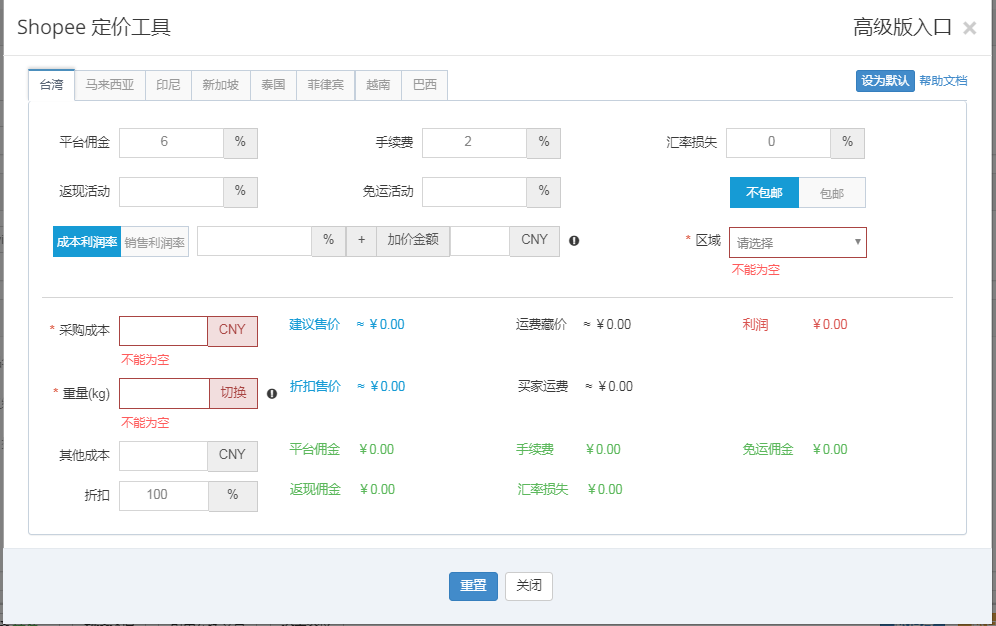Image resolution: width=996 pixels, height=626 pixels.
Task: Click the 不能为空 error under 区域
Action: coord(755,270)
